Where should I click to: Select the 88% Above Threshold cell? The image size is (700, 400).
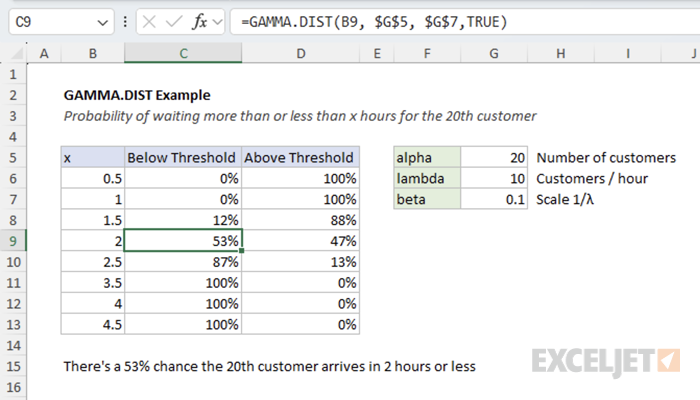click(300, 220)
